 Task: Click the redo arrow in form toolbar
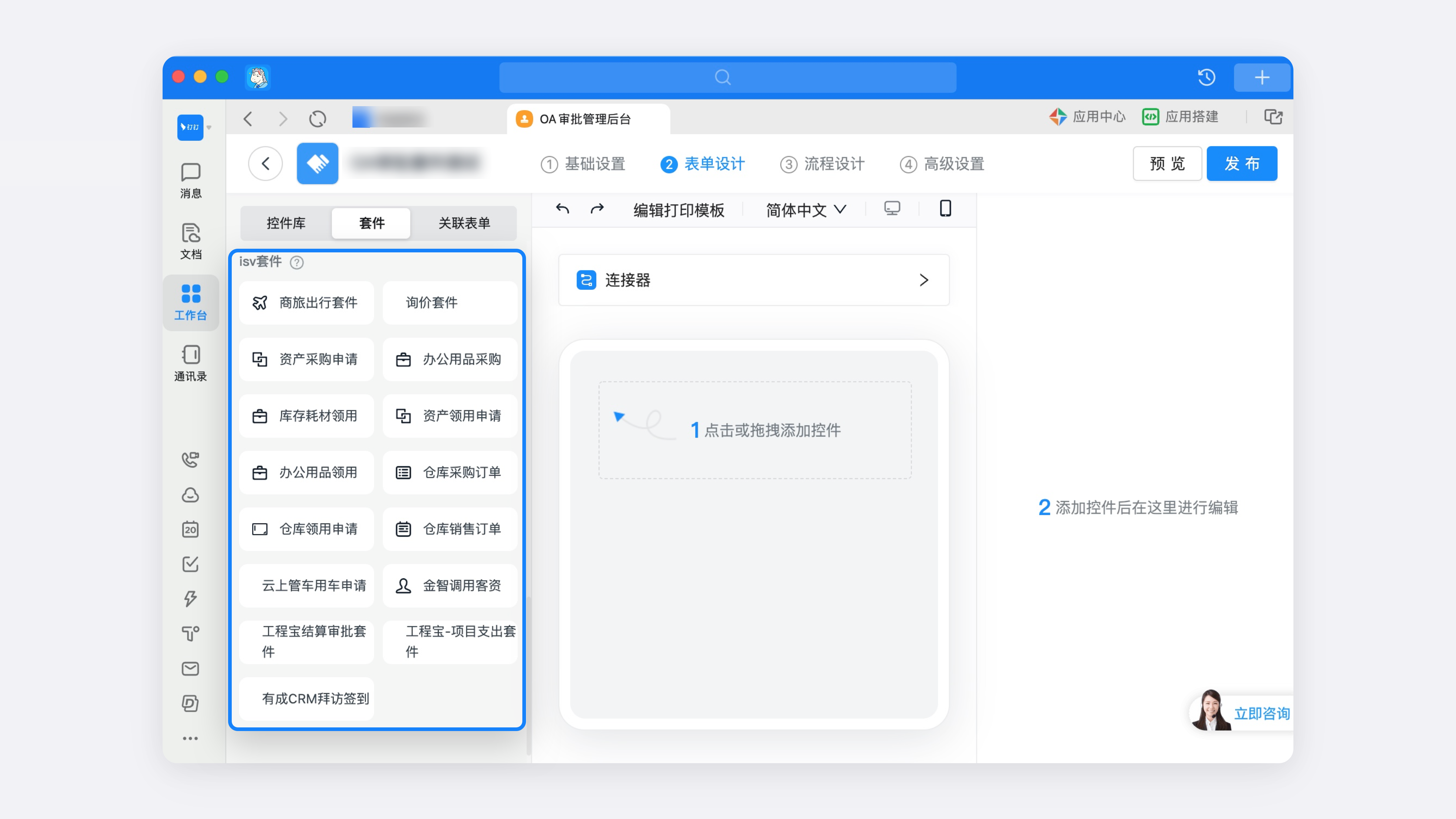point(597,209)
